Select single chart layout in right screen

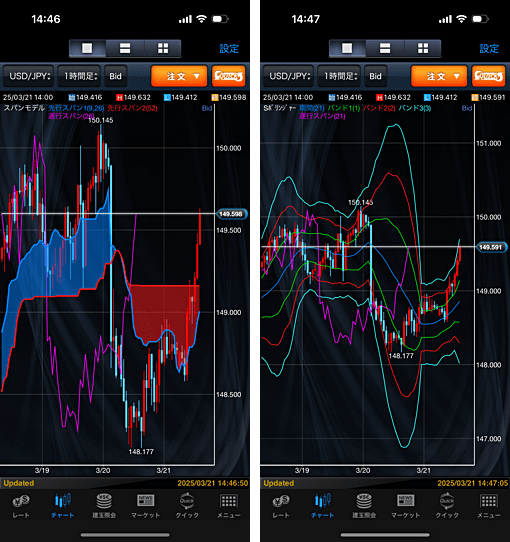[347, 48]
